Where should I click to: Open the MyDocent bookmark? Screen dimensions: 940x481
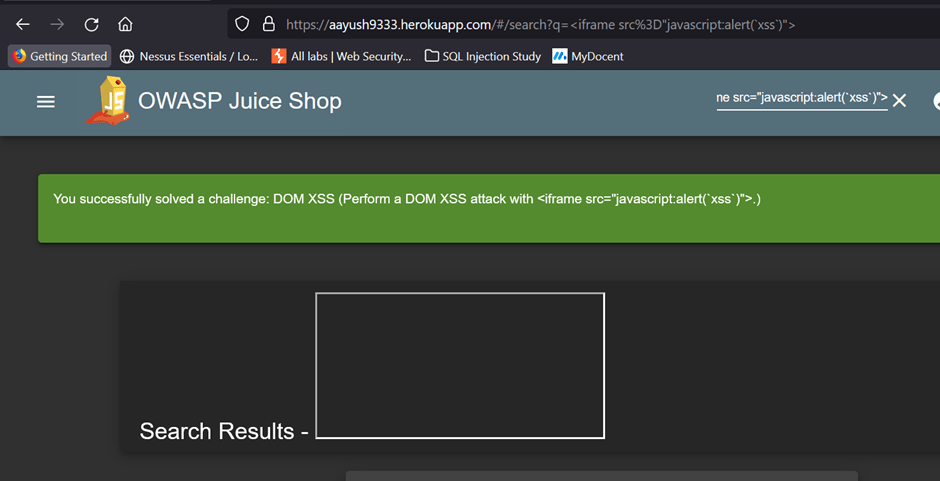point(588,56)
